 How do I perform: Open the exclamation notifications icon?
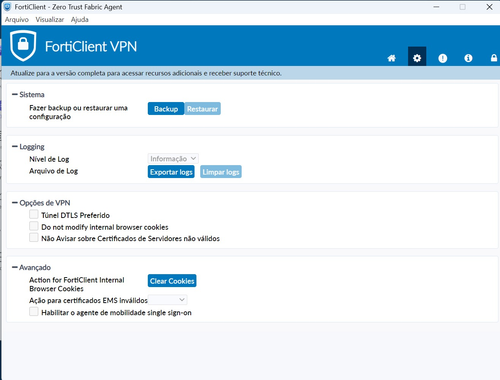(x=443, y=58)
